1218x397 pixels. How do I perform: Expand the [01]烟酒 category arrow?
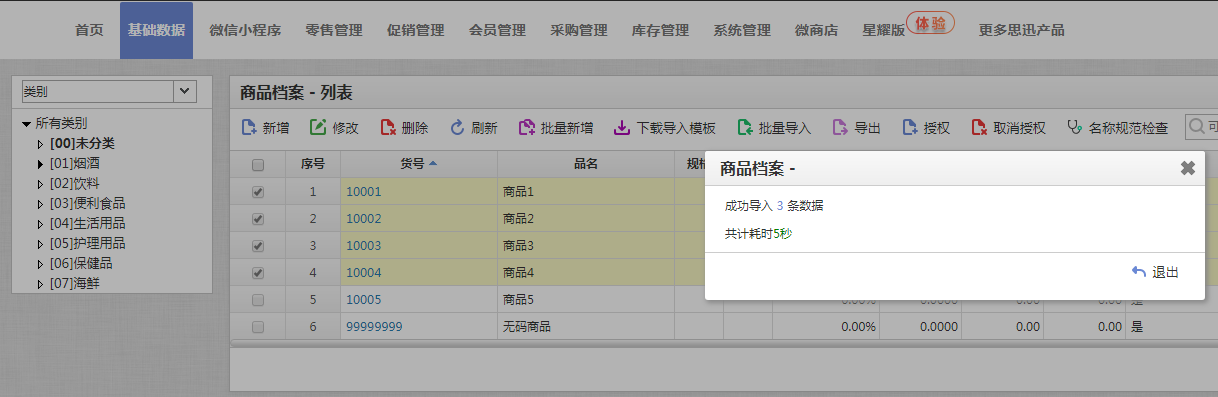41,164
